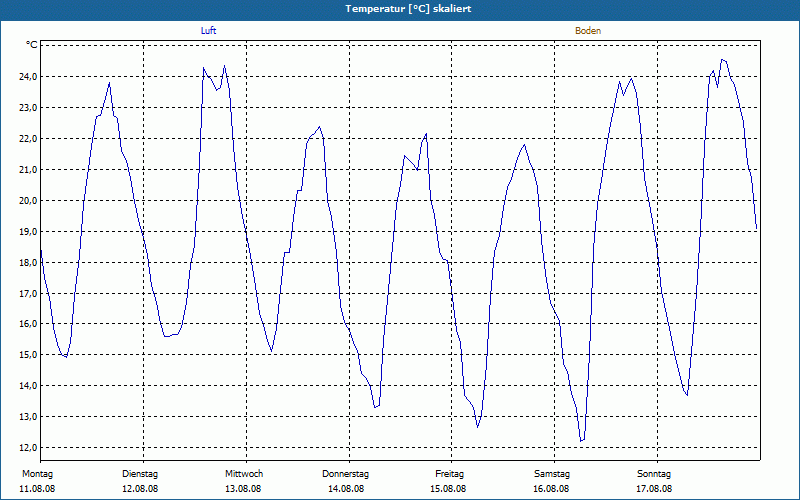This screenshot has width=800, height=500.
Task: Click the '16,0' y-axis value
Action: tap(28, 324)
